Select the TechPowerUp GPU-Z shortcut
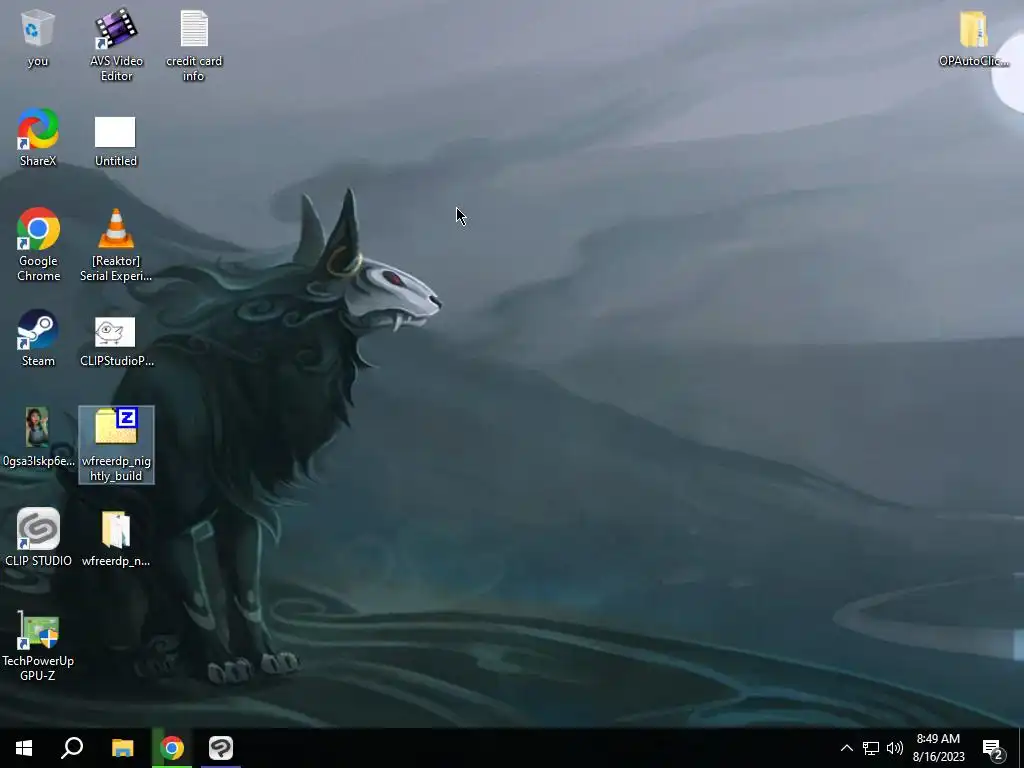 click(x=38, y=646)
